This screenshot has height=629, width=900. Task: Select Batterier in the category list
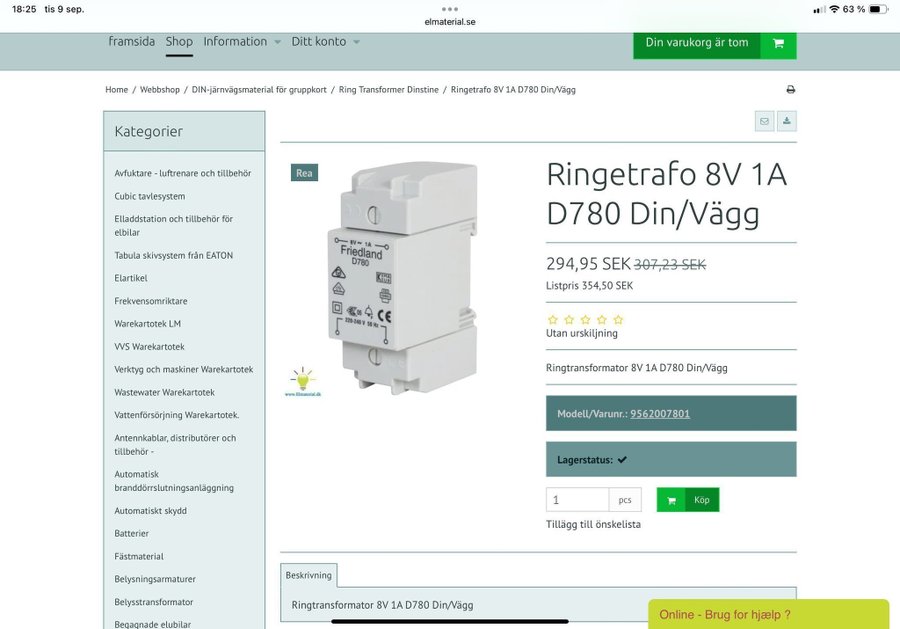tap(131, 534)
